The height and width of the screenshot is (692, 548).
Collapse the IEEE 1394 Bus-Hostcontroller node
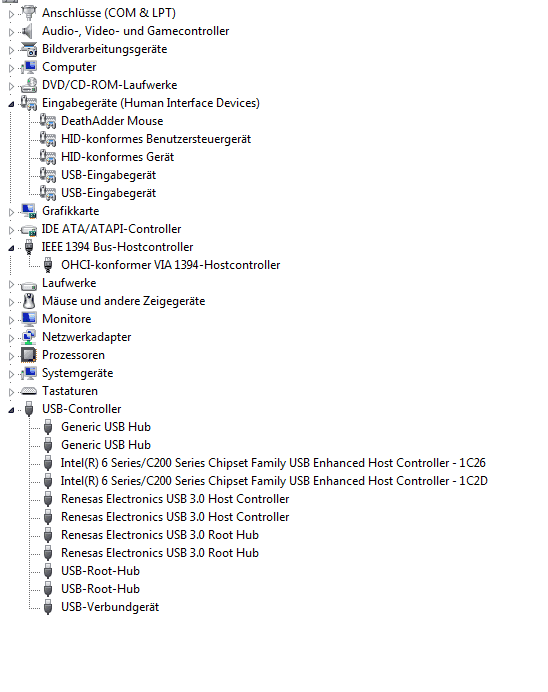tap(11, 248)
